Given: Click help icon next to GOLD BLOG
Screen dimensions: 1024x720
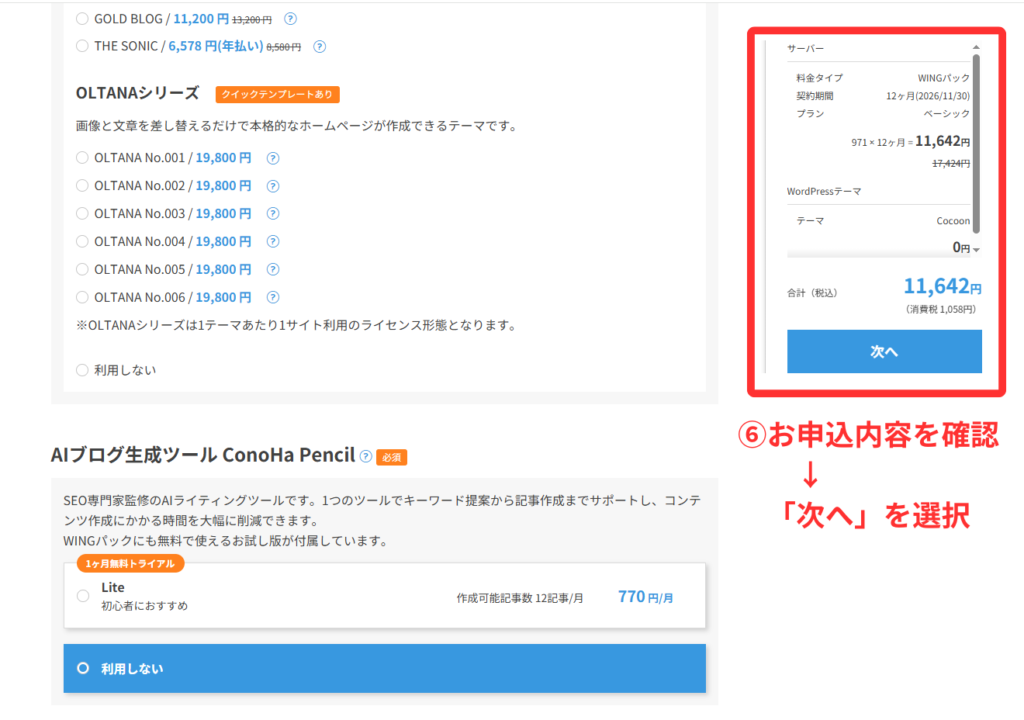Looking at the screenshot, I should (290, 19).
